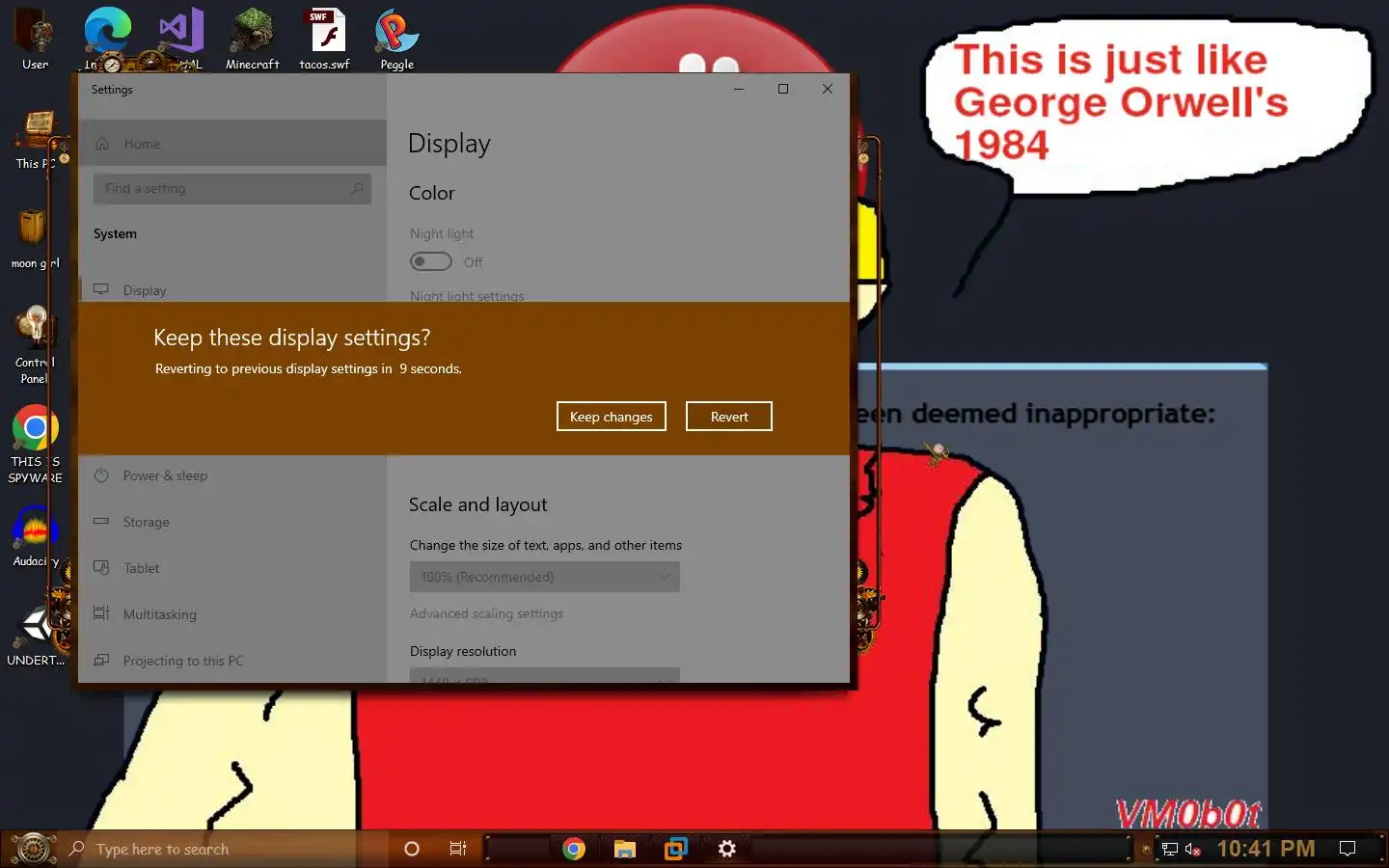This screenshot has width=1389, height=868.
Task: Launch the Minecraft desktop shortcut
Action: click(x=253, y=39)
